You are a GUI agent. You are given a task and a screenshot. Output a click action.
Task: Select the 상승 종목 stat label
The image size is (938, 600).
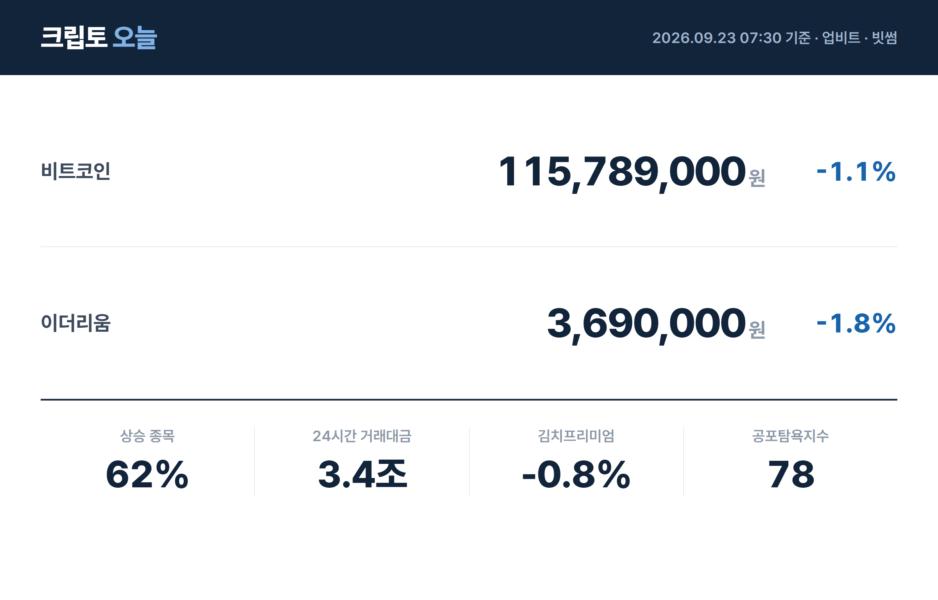tap(147, 436)
